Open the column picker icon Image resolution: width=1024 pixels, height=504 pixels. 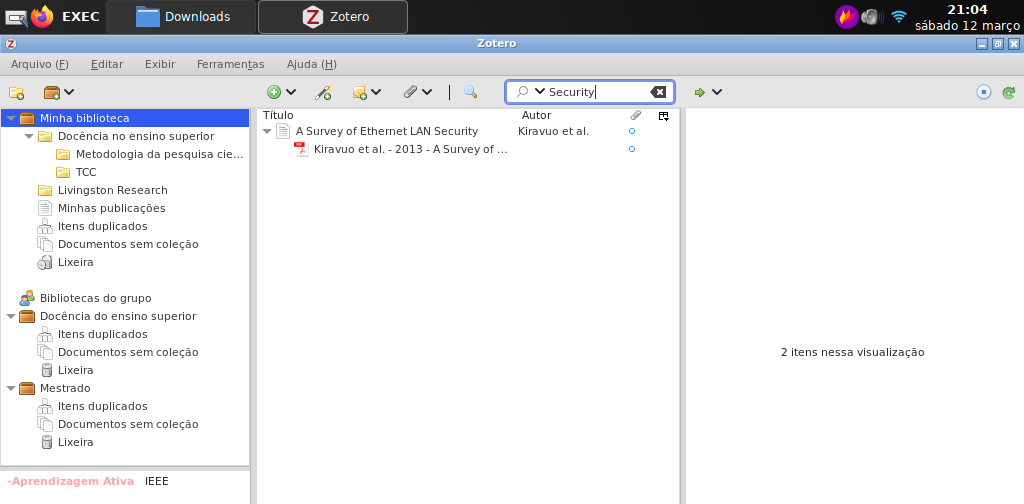click(663, 116)
